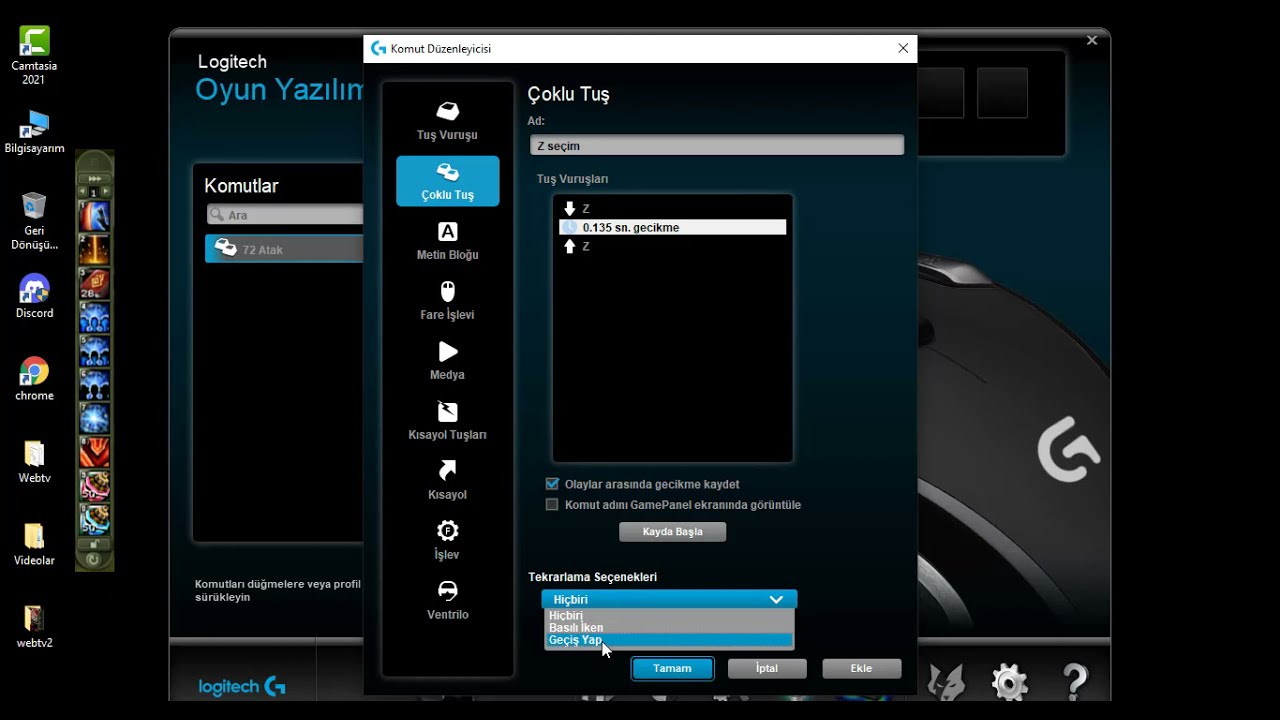1280x720 pixels.
Task: Open the Metin Bloğu text block option
Action: pyautogui.click(x=447, y=241)
